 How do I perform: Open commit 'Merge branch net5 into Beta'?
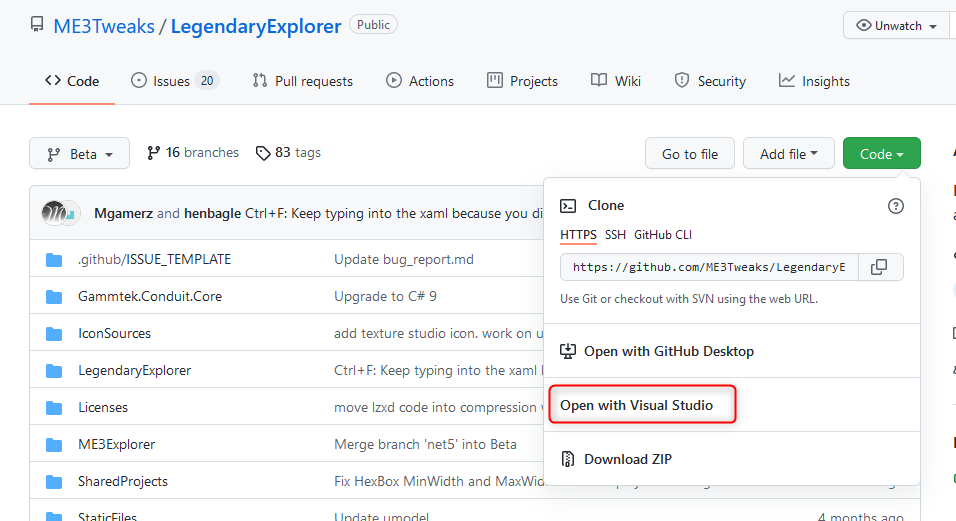coord(425,445)
